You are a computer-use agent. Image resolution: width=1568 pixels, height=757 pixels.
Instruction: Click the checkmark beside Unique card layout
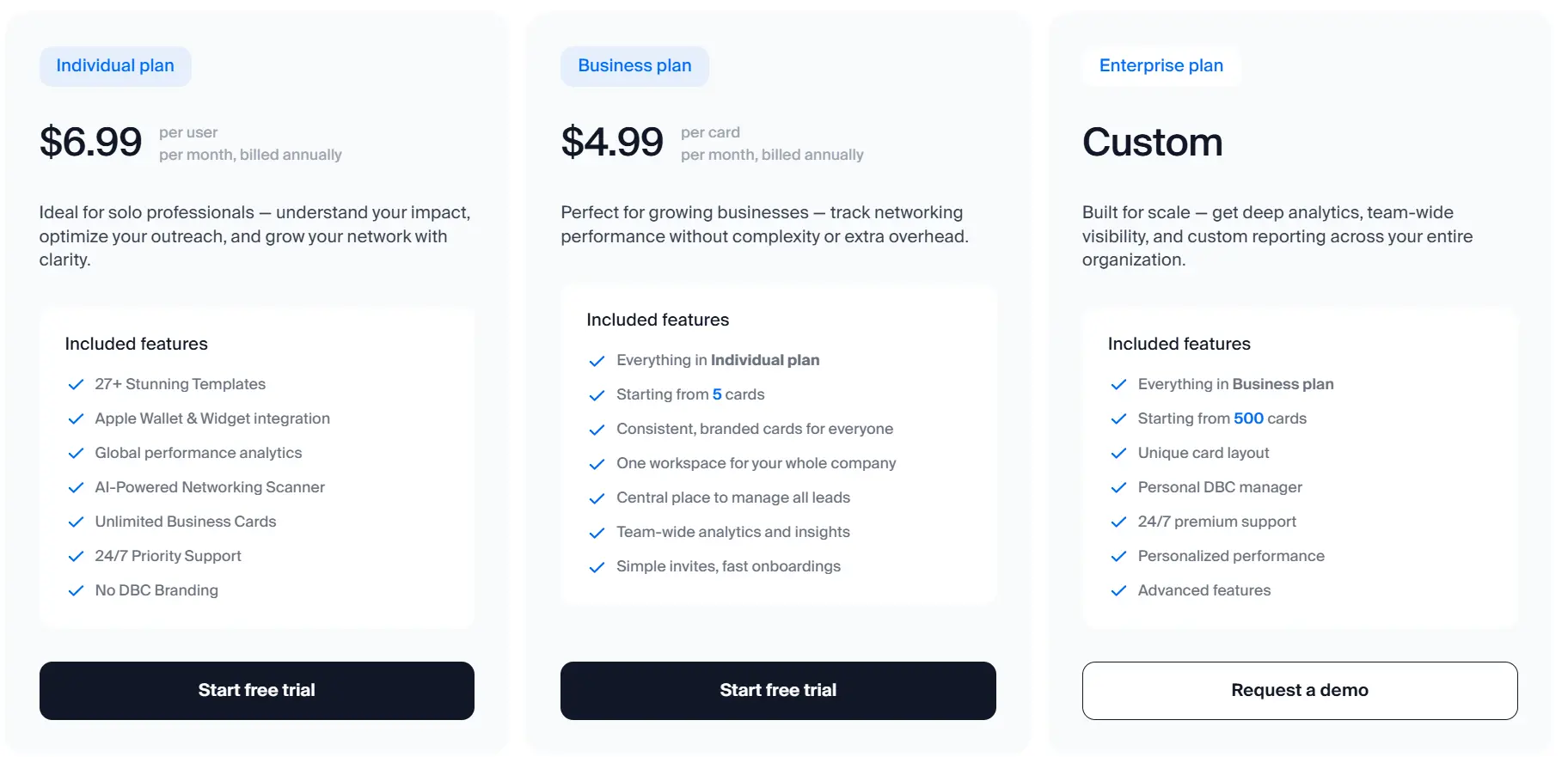click(x=1119, y=453)
